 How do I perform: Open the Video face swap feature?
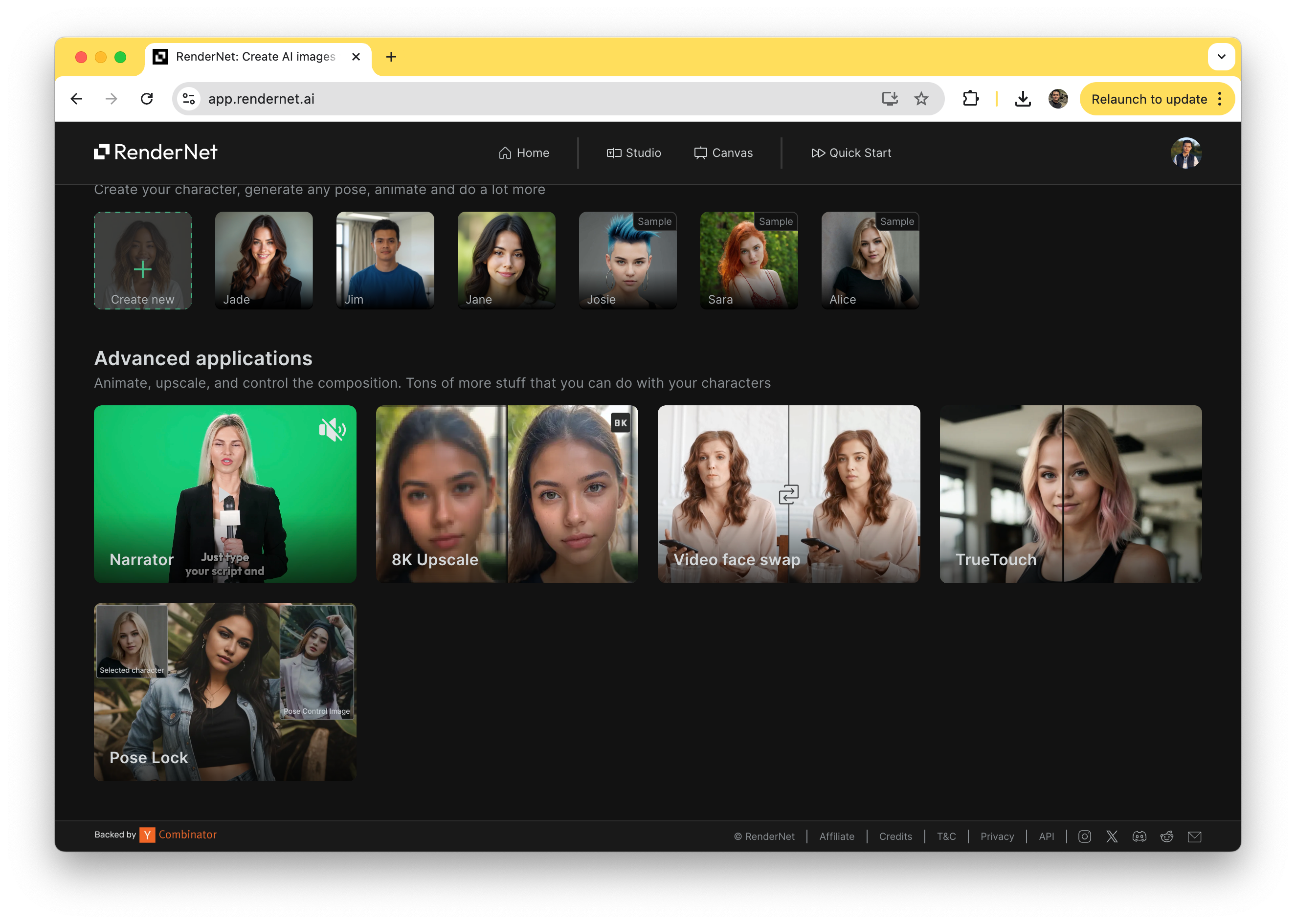[788, 494]
